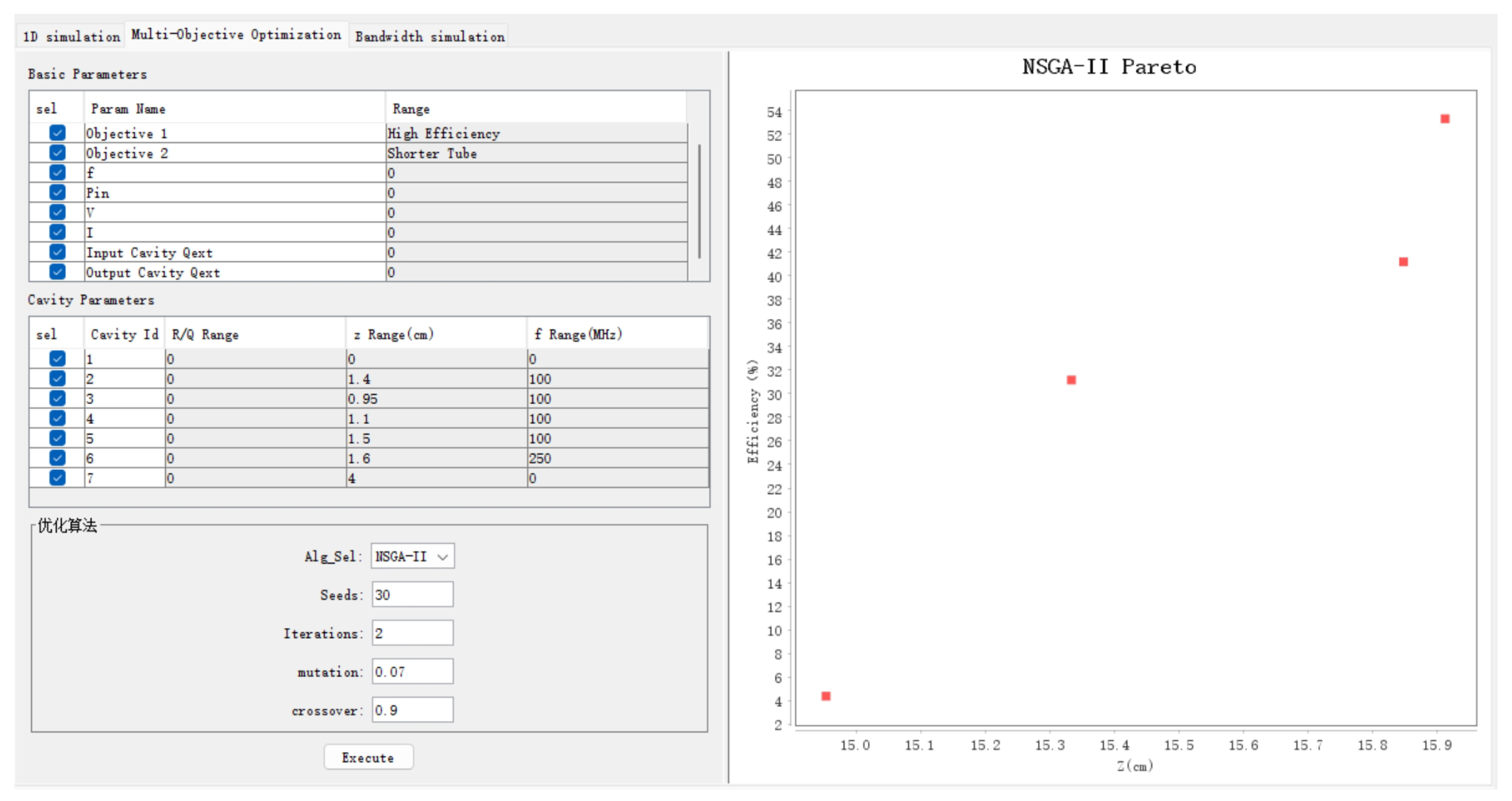1512x801 pixels.
Task: Deselect cavity 7 checkbox
Action: pyautogui.click(x=57, y=477)
